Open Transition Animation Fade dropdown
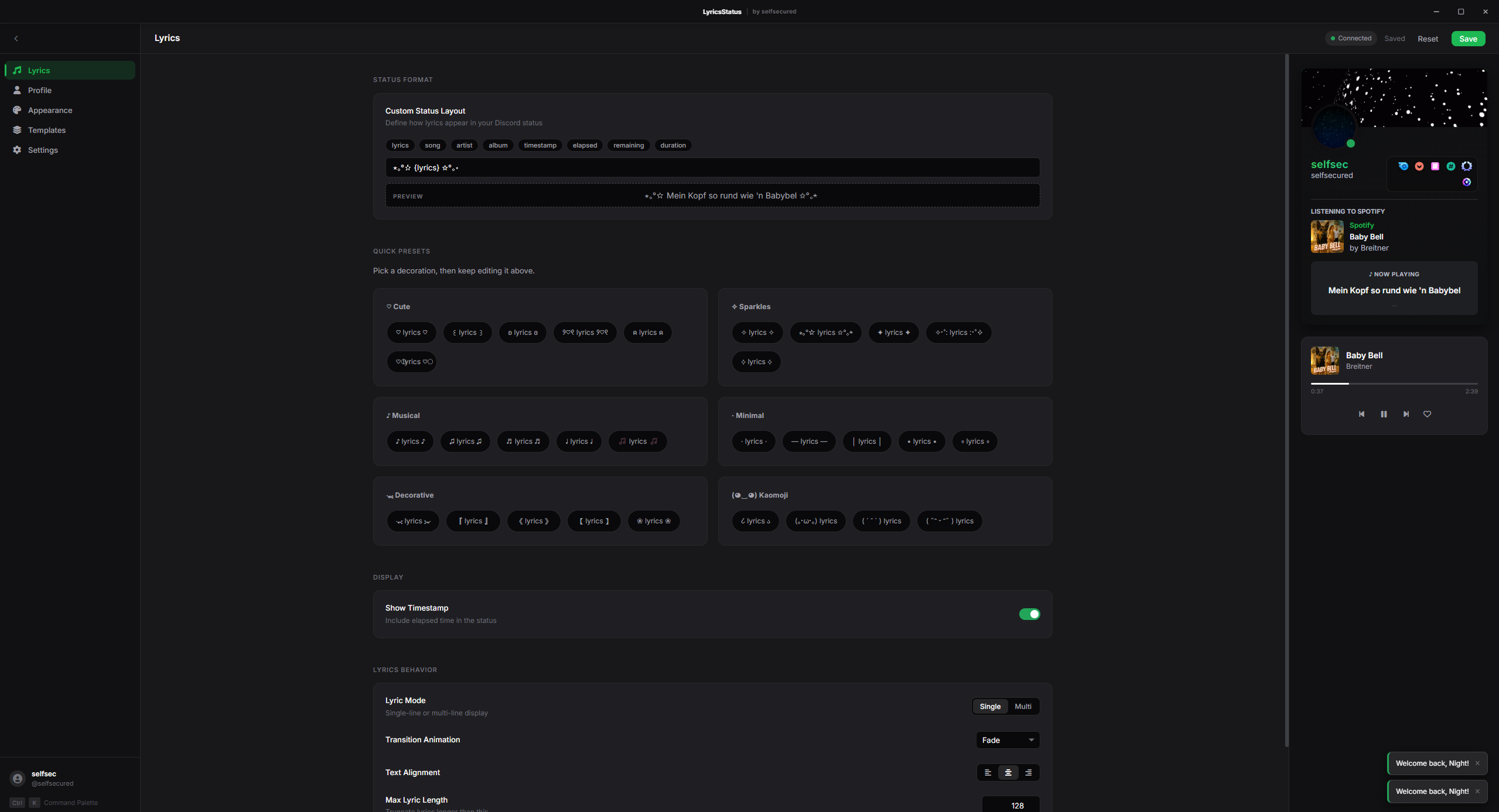The image size is (1499, 812). (1008, 740)
